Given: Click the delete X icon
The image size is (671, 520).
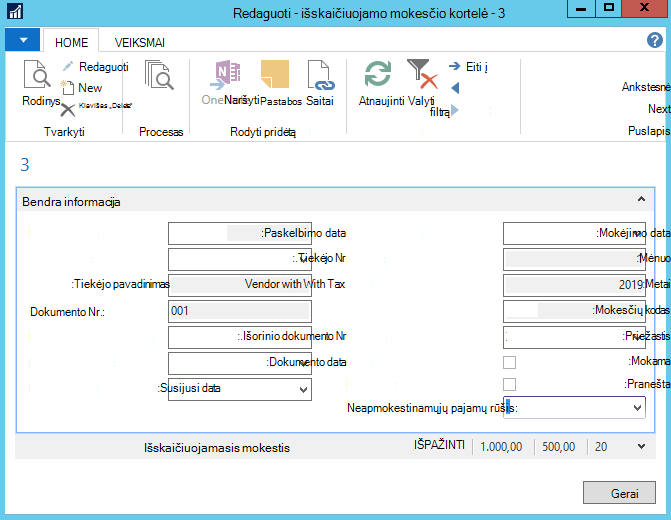Looking at the screenshot, I should click(x=68, y=110).
